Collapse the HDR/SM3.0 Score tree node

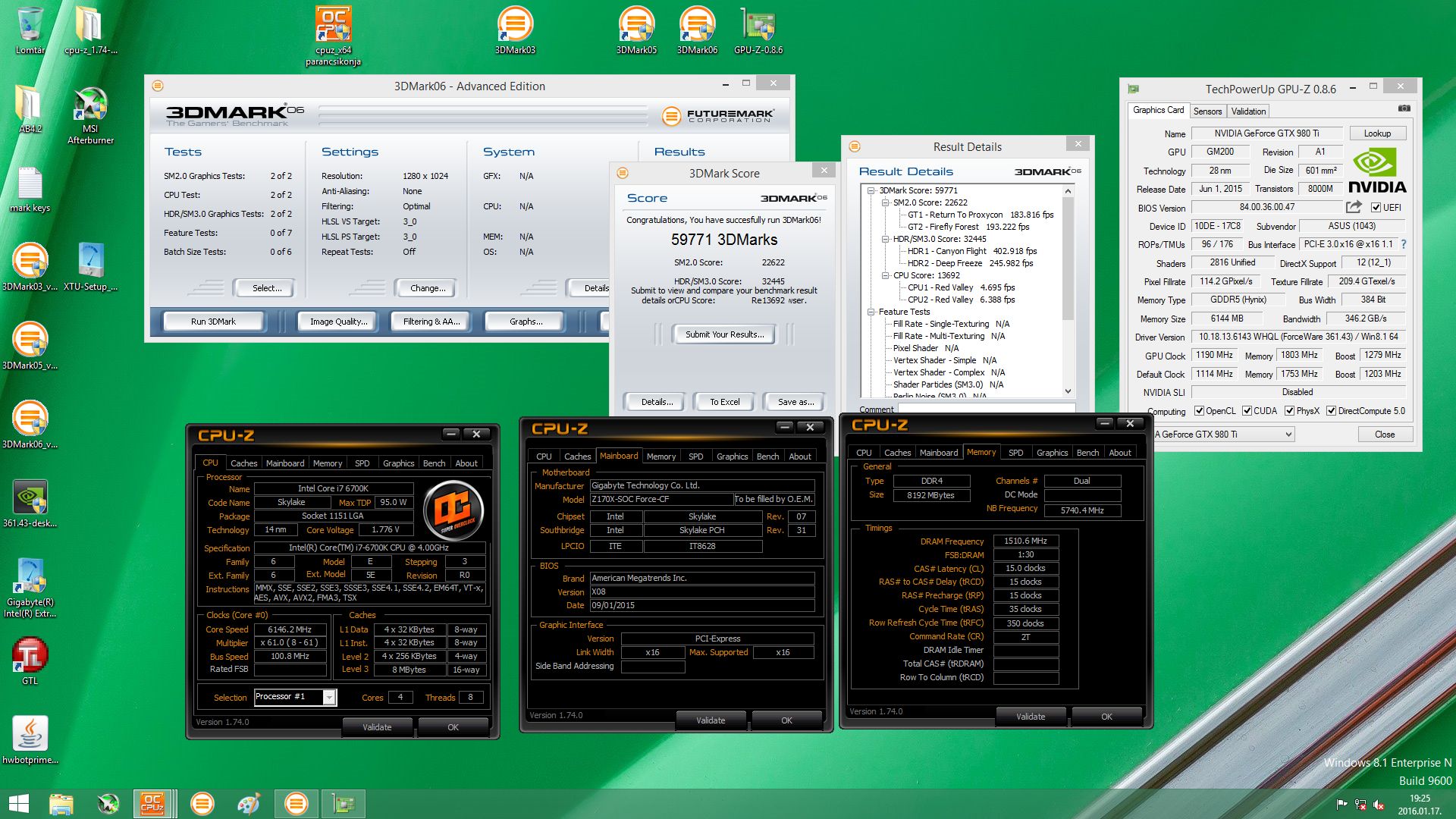pos(885,239)
